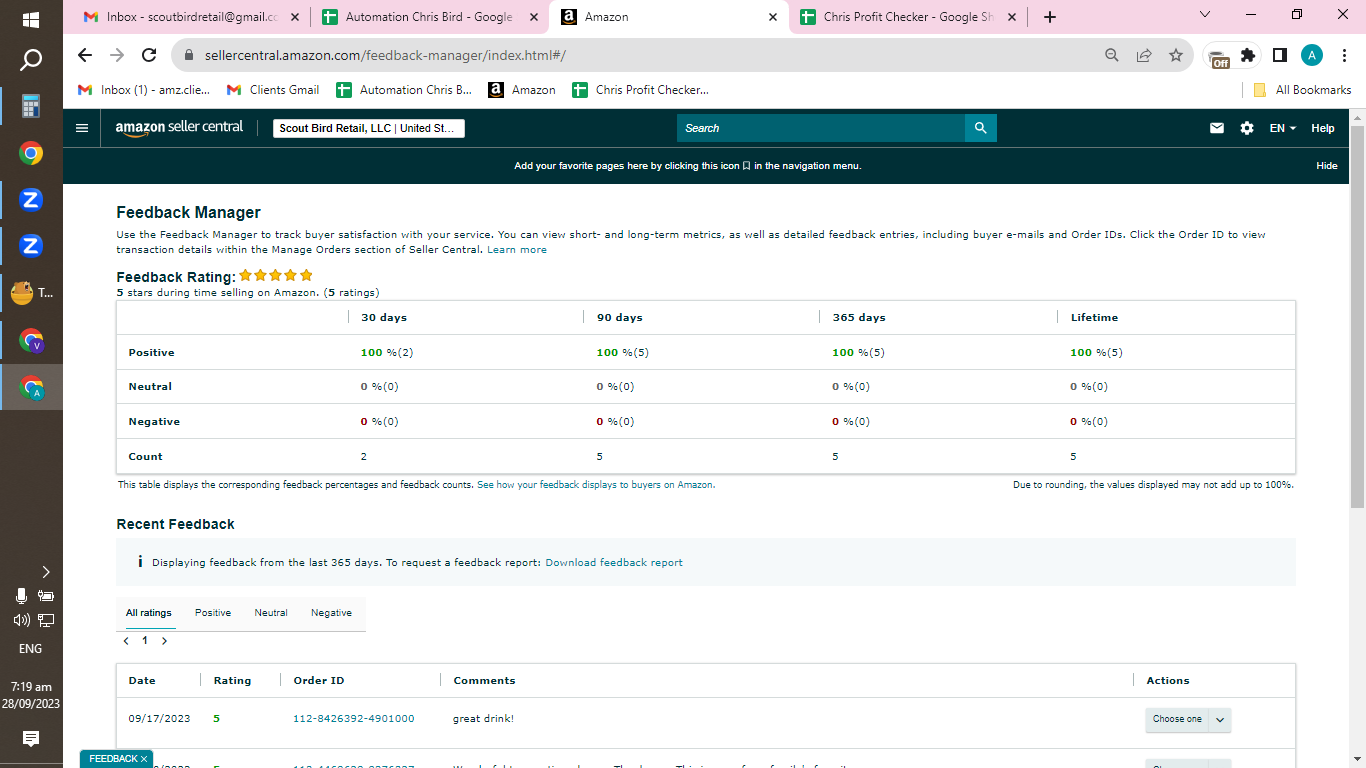
Task: Click the extension icon labeled Off
Action: (1218, 57)
